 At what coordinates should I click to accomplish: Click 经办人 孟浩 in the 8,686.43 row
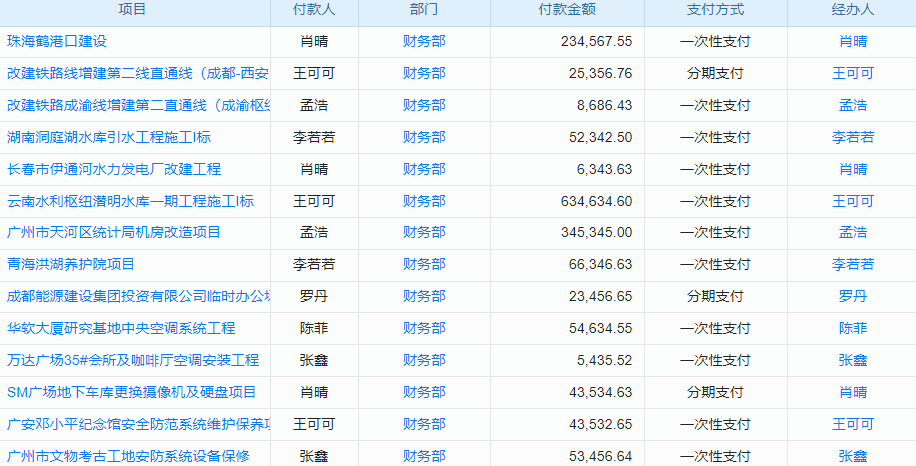[853, 105]
